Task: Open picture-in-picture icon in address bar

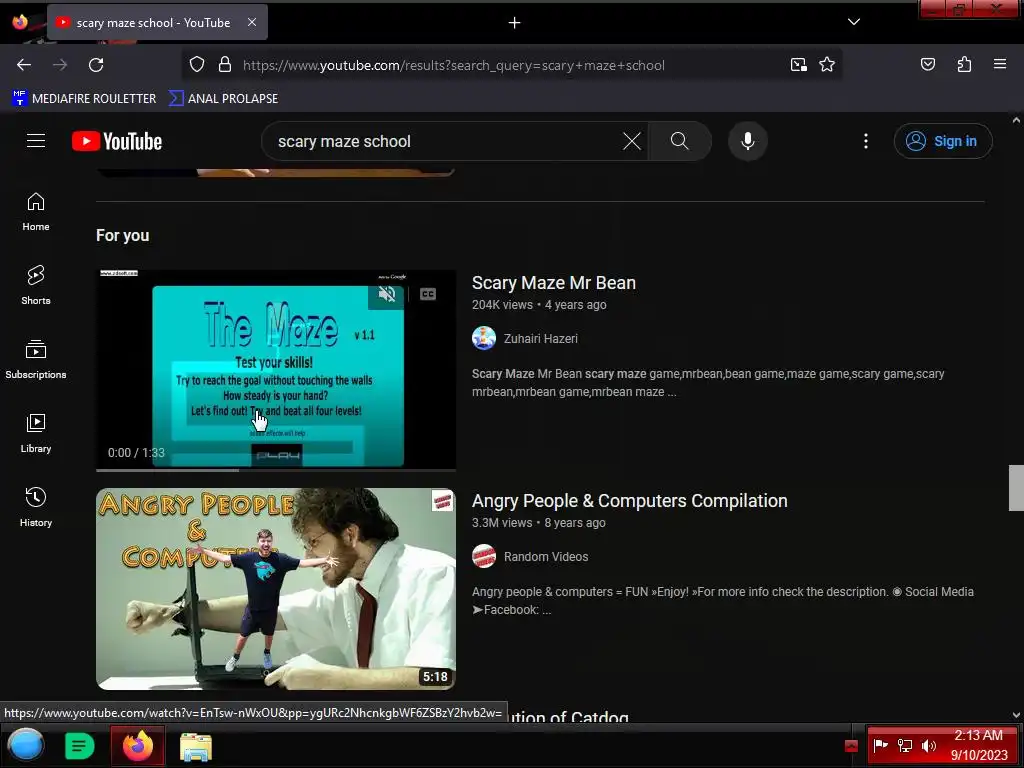Action: 798,65
